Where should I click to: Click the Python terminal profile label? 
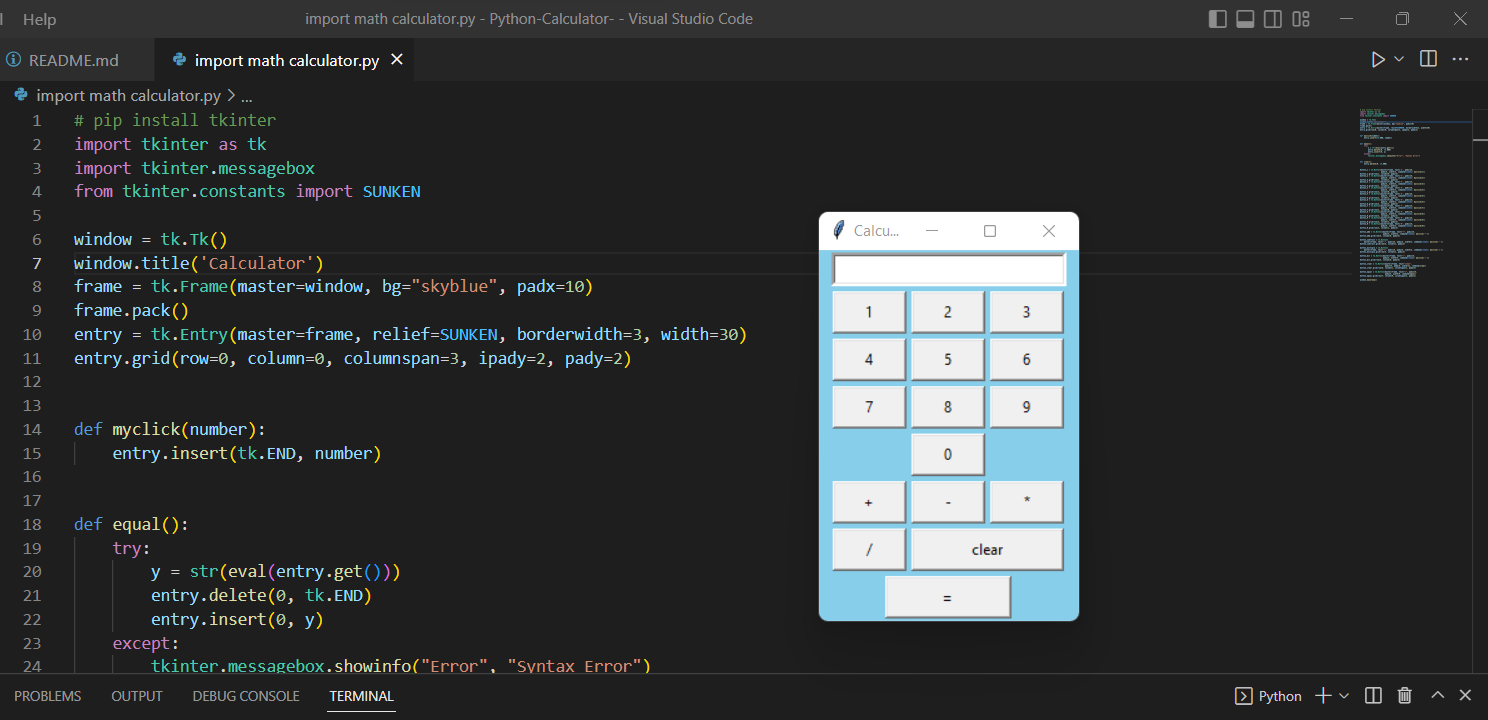[x=1280, y=696]
